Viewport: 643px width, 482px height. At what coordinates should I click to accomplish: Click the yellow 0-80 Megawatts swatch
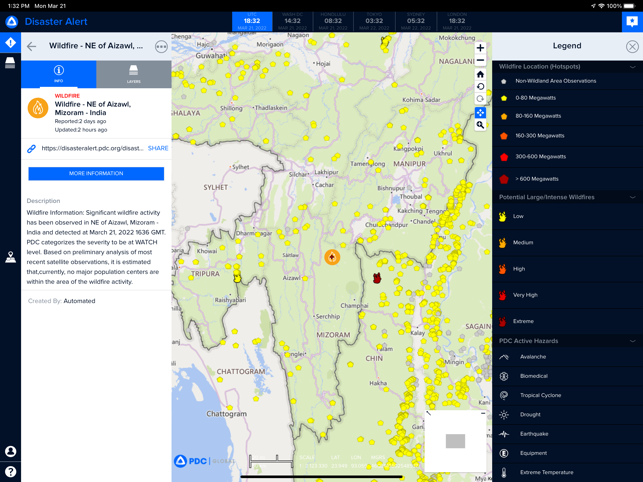(x=504, y=98)
